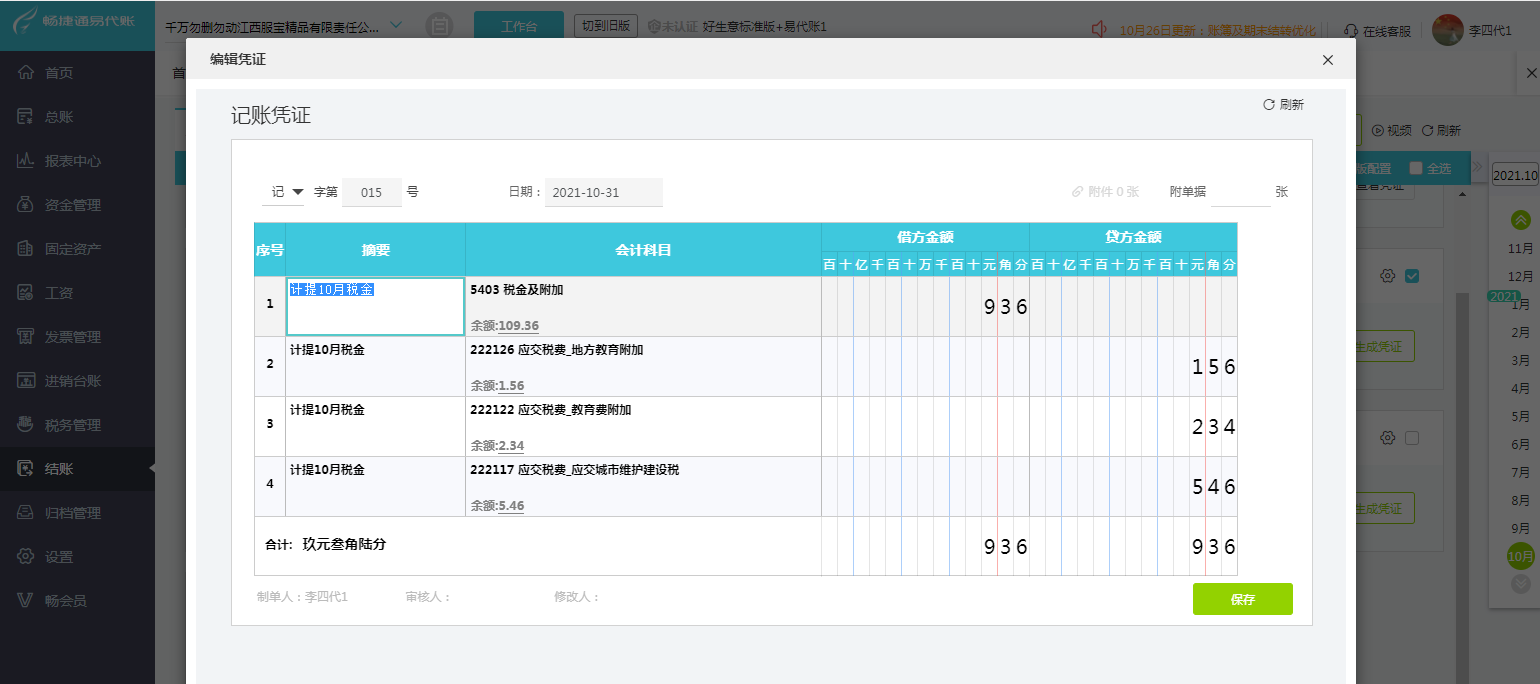1540x684 pixels.
Task: Select 9月 in the month list
Action: [1520, 527]
